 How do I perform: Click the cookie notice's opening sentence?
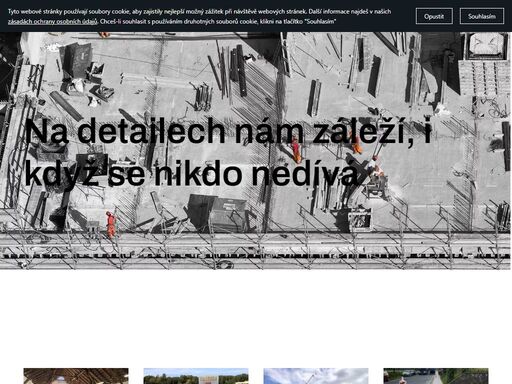[x=157, y=12]
